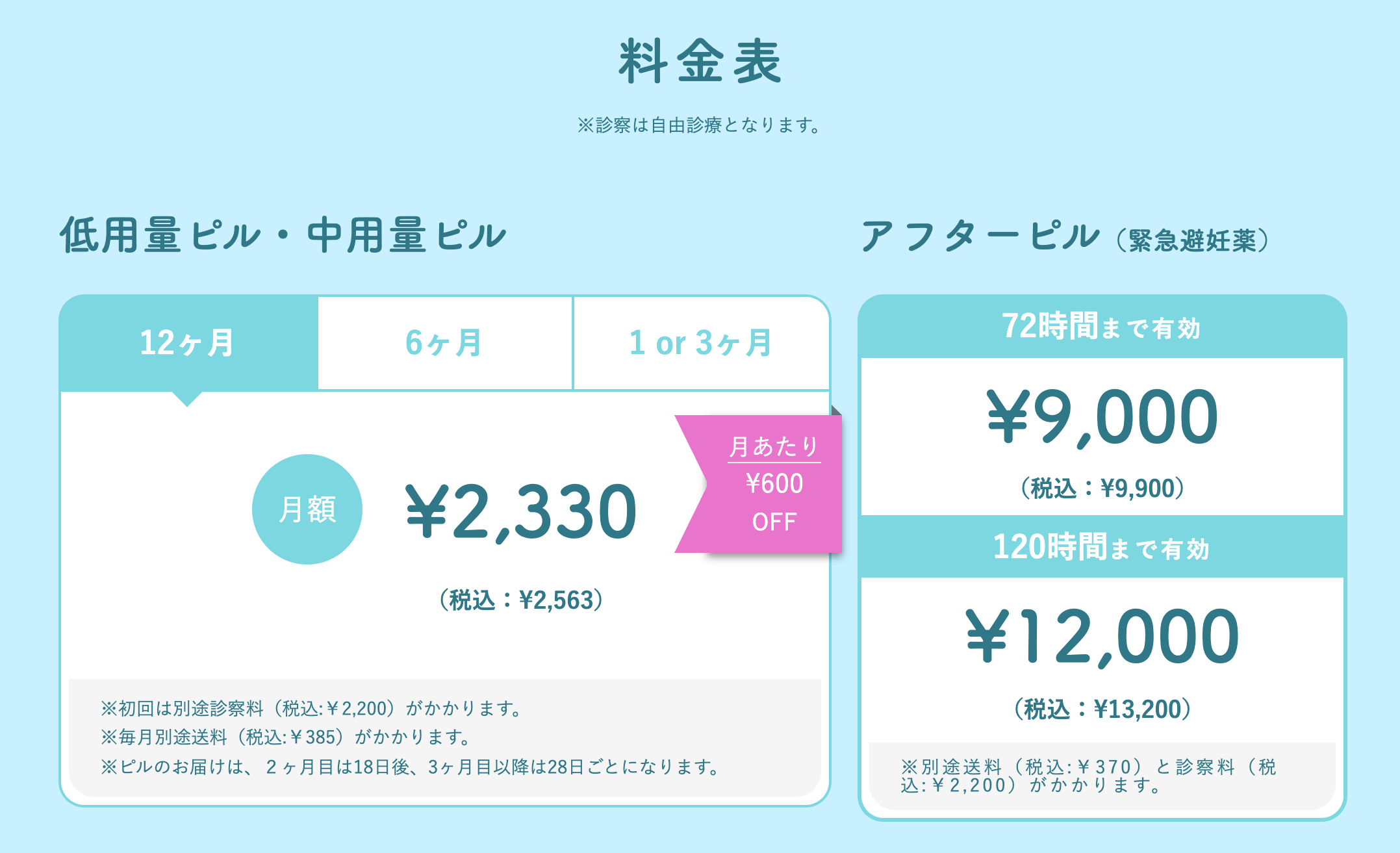
Task: Click the ¥9,000 after-pill price
Action: [1102, 417]
